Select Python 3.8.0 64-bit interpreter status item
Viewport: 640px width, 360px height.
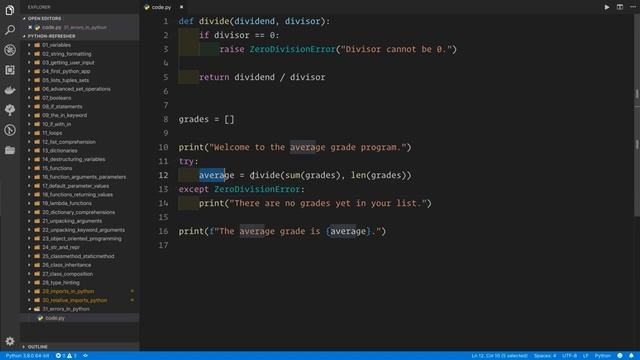(27, 356)
